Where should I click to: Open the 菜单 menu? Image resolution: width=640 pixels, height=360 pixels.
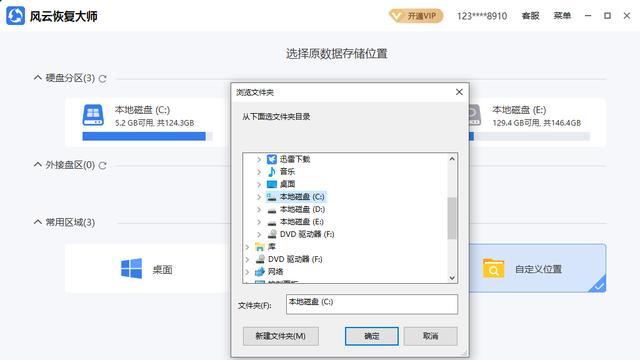pyautogui.click(x=562, y=16)
